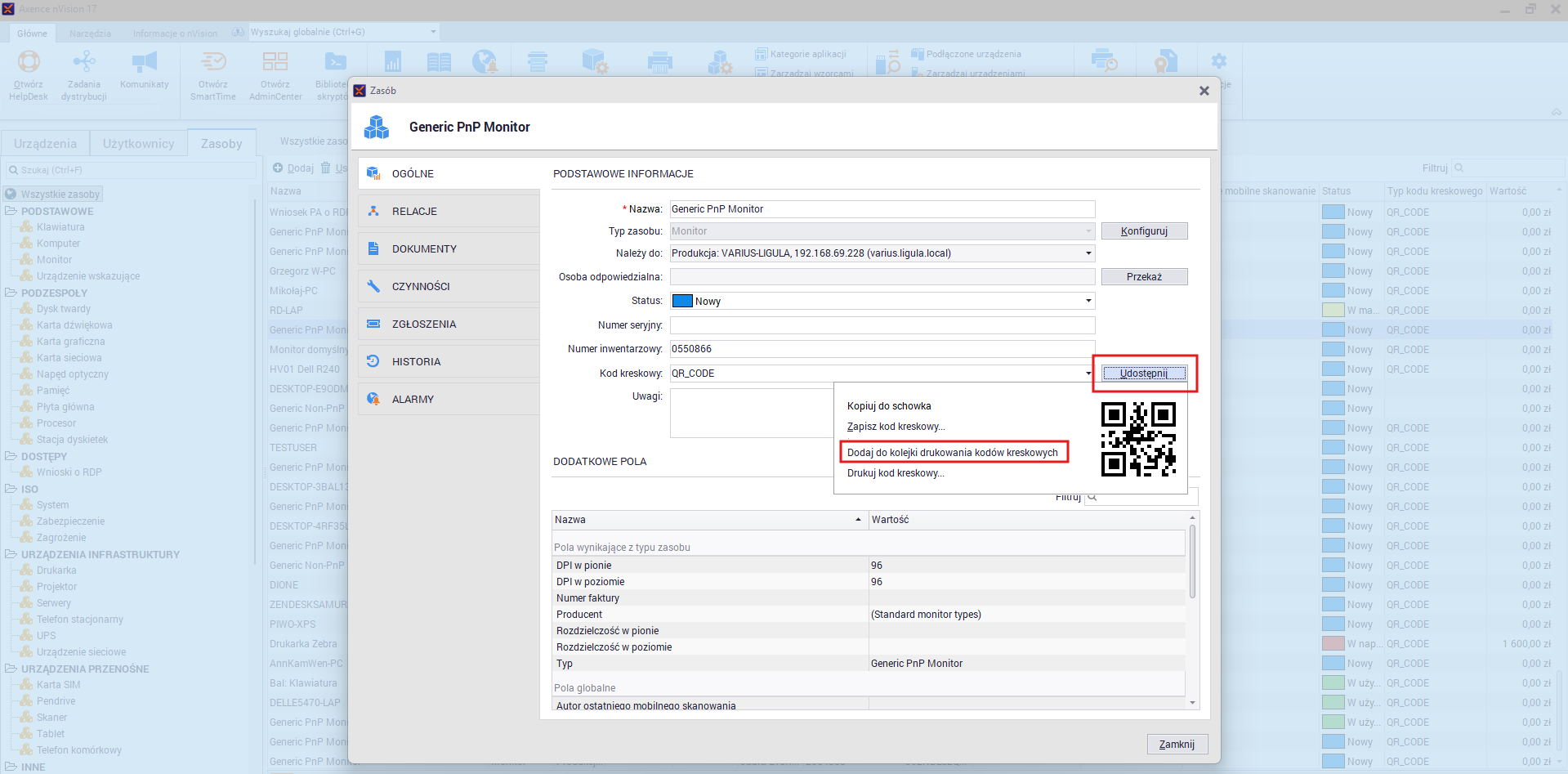Open the DOKUMENTY section icon
1568x774 pixels.
[x=373, y=248]
